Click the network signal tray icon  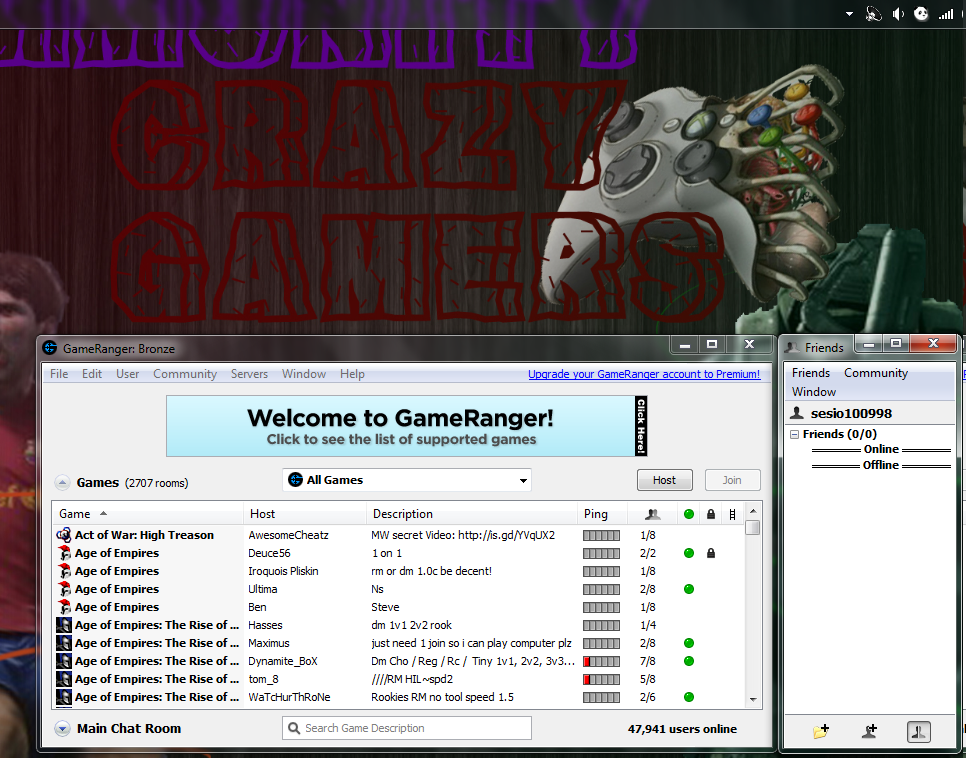point(946,14)
